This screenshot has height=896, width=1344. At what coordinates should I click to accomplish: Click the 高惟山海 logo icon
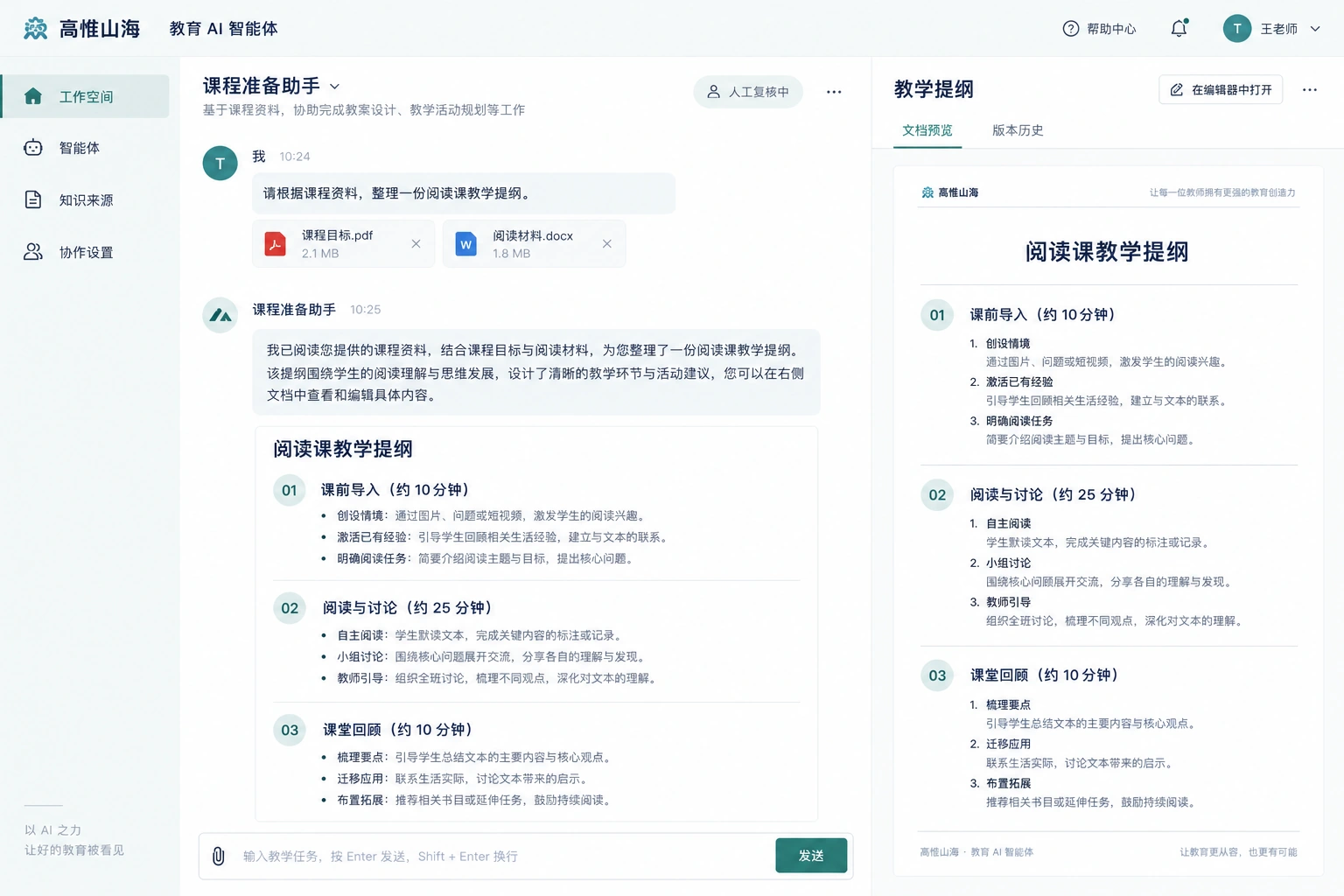point(35,29)
